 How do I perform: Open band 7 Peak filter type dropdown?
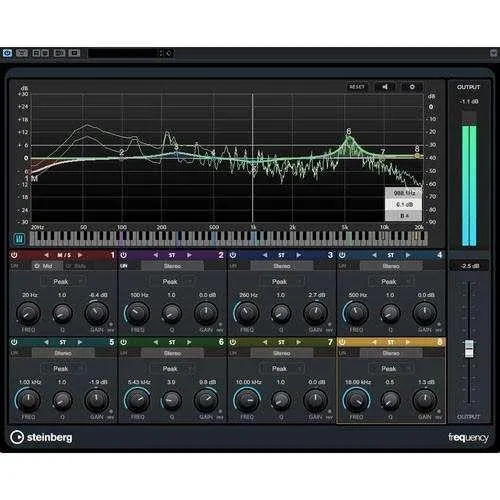pos(282,369)
